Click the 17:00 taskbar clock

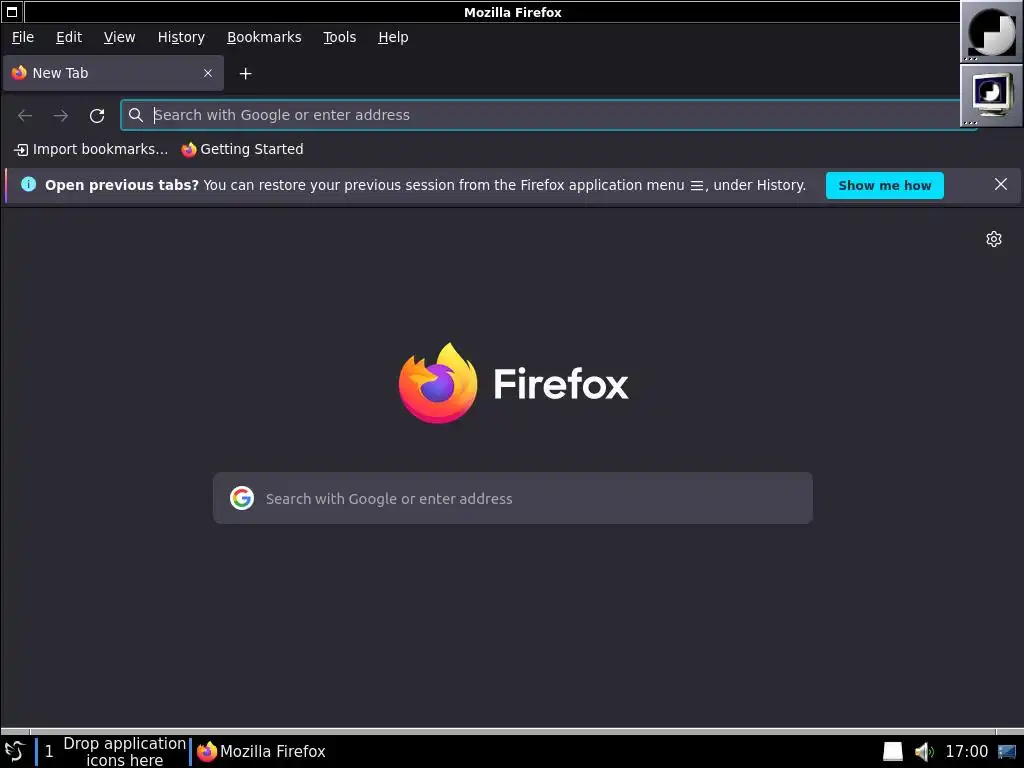pos(967,751)
